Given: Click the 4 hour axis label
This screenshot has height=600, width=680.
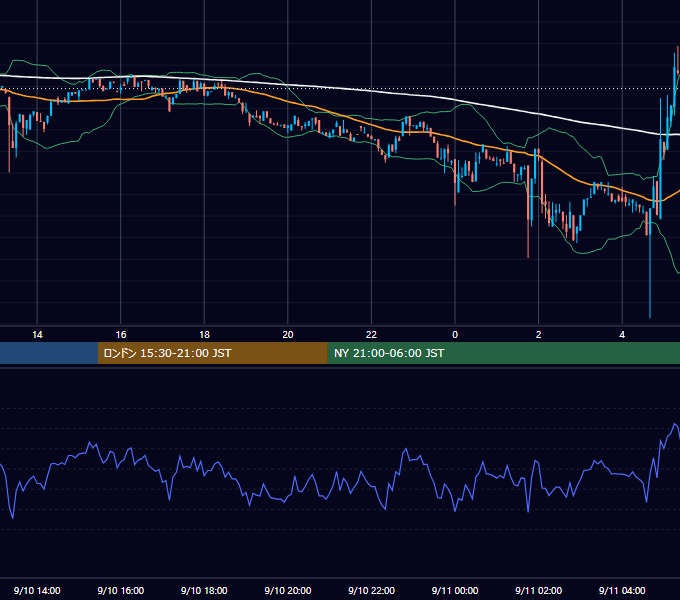Looking at the screenshot, I should (622, 335).
